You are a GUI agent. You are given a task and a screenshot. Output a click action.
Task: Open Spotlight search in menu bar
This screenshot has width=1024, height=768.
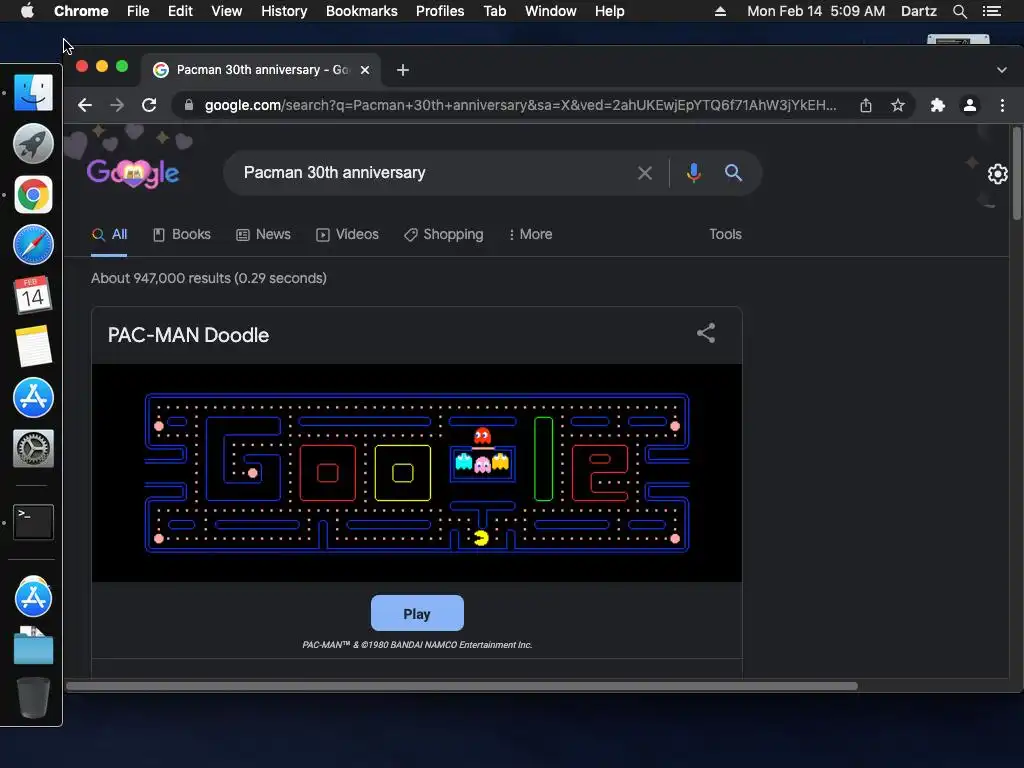[x=959, y=11]
